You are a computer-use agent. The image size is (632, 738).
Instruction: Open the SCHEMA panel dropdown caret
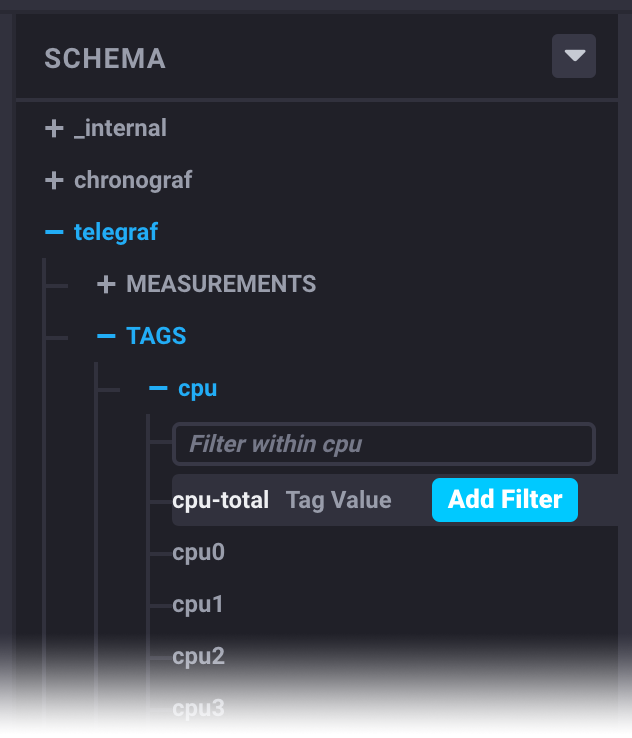(574, 56)
